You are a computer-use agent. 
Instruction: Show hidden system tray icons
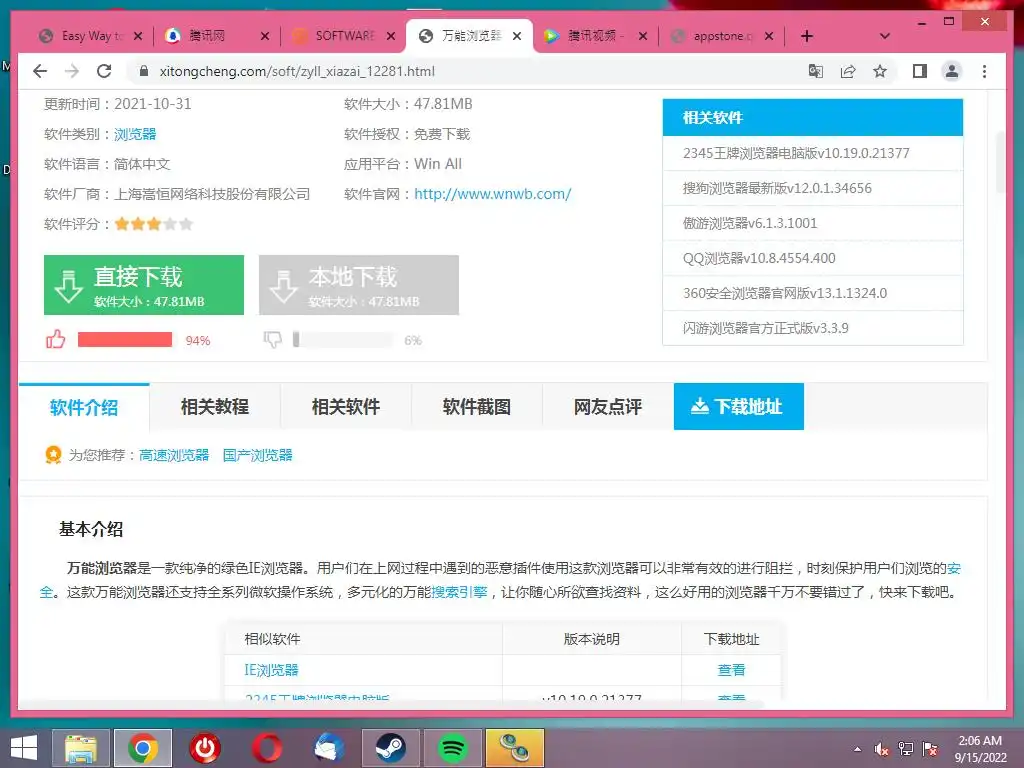click(x=857, y=749)
